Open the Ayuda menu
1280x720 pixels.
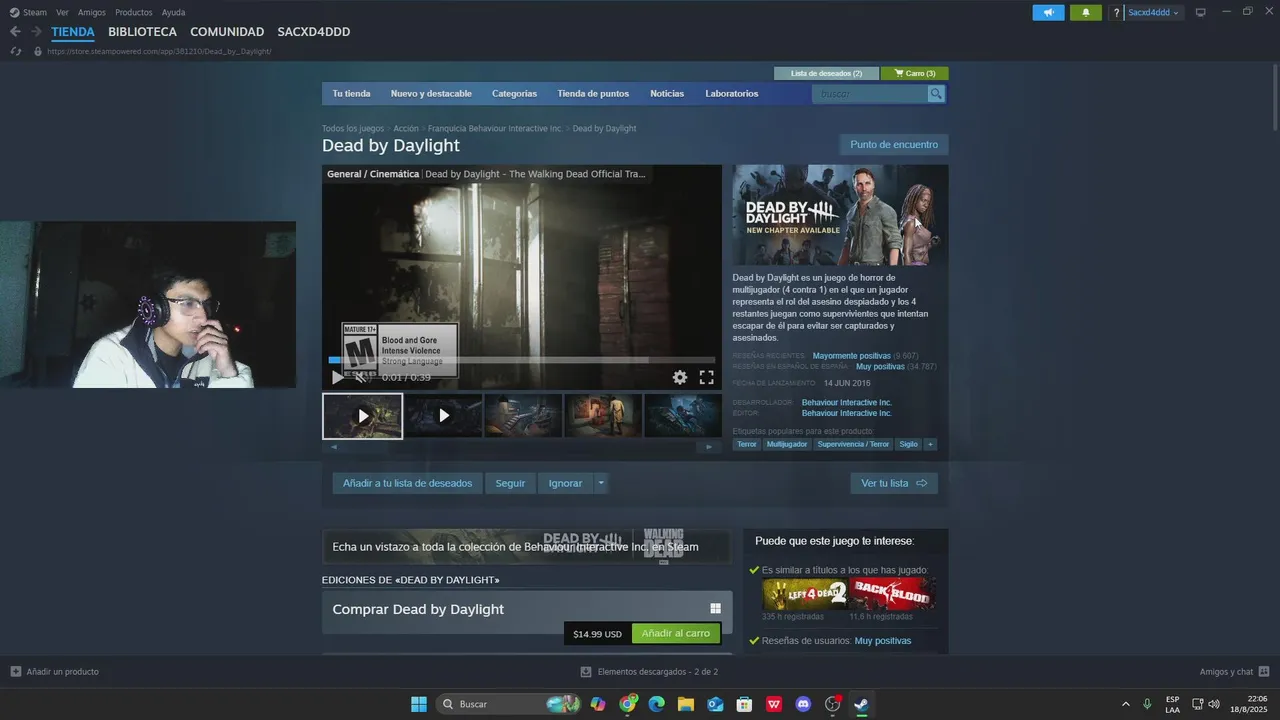pos(173,12)
